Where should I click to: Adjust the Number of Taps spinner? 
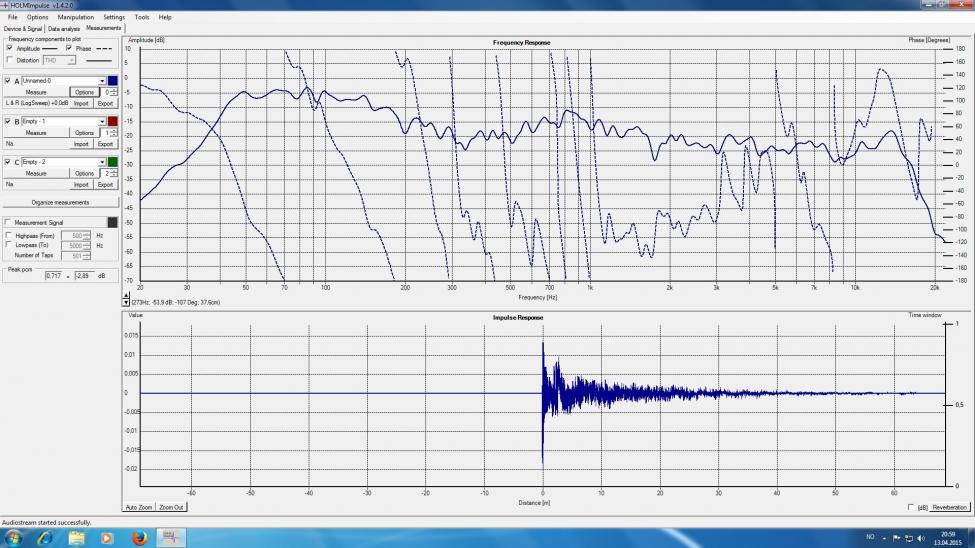(86, 256)
